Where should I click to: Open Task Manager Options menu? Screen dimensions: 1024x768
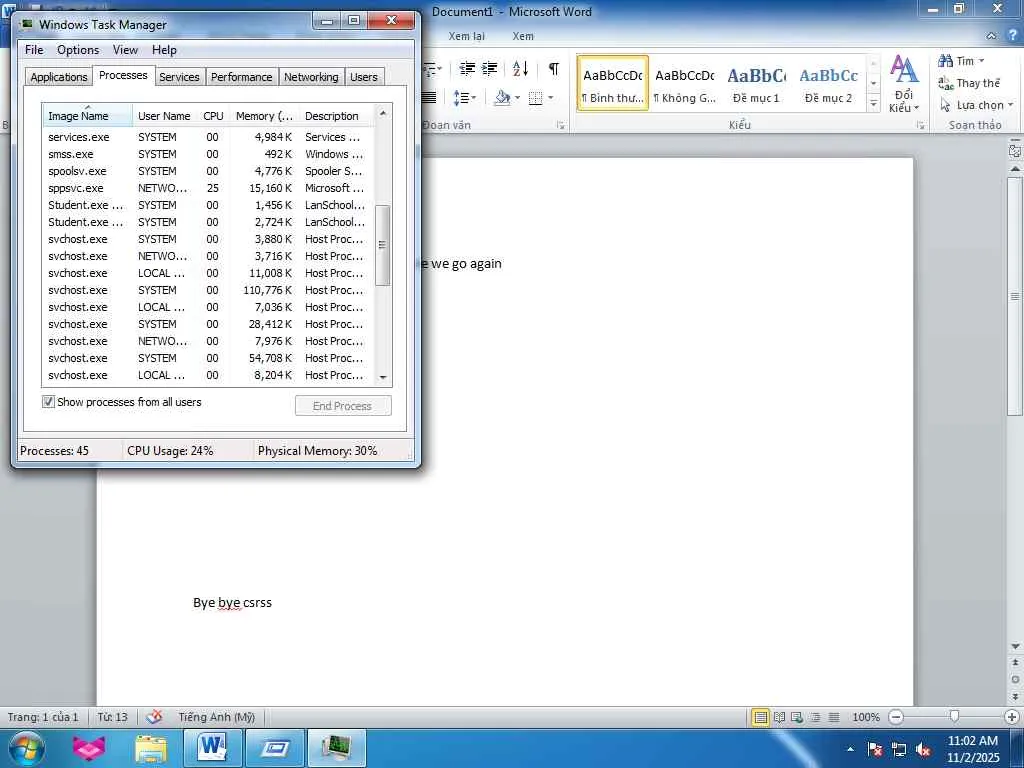tap(78, 50)
